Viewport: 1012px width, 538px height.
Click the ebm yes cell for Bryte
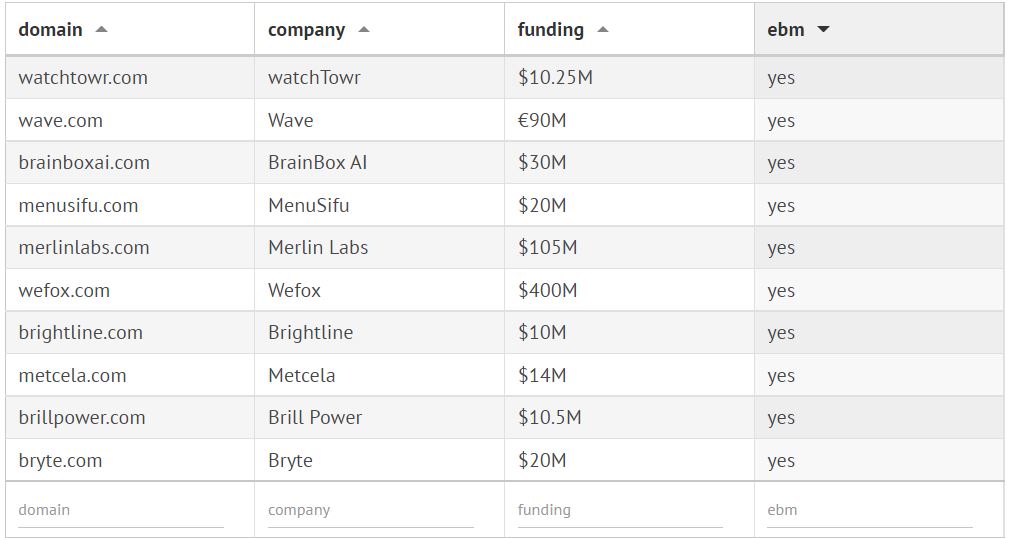point(781,461)
